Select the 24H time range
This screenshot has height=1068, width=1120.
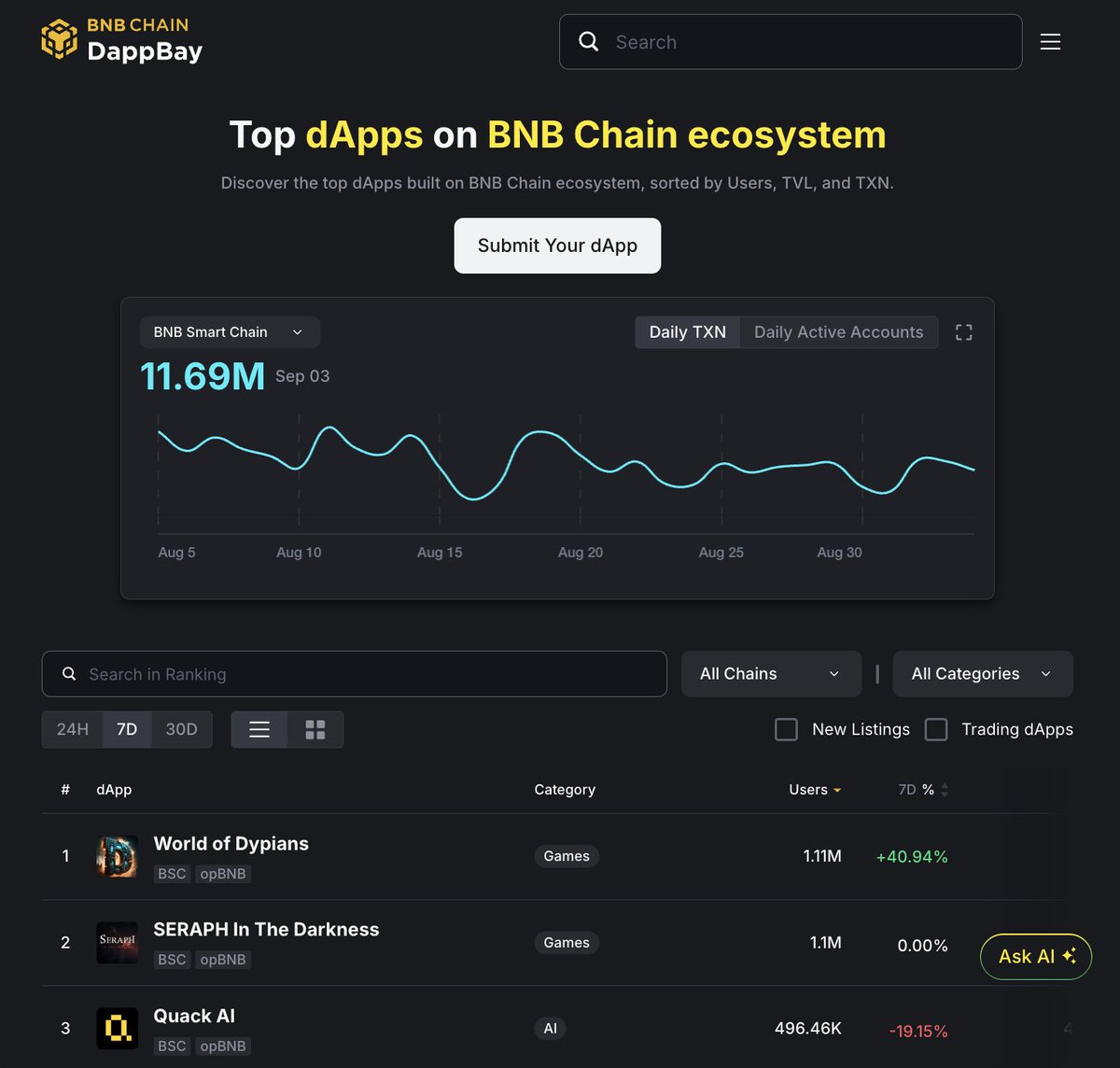[73, 729]
